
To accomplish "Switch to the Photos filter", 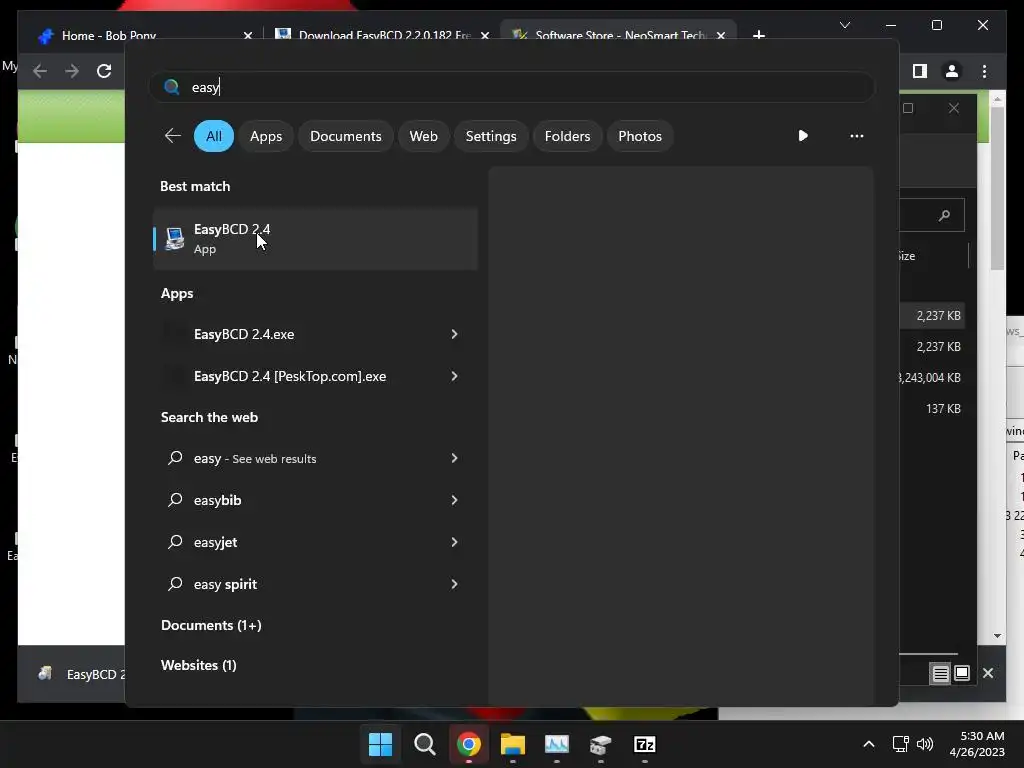I will pos(639,136).
